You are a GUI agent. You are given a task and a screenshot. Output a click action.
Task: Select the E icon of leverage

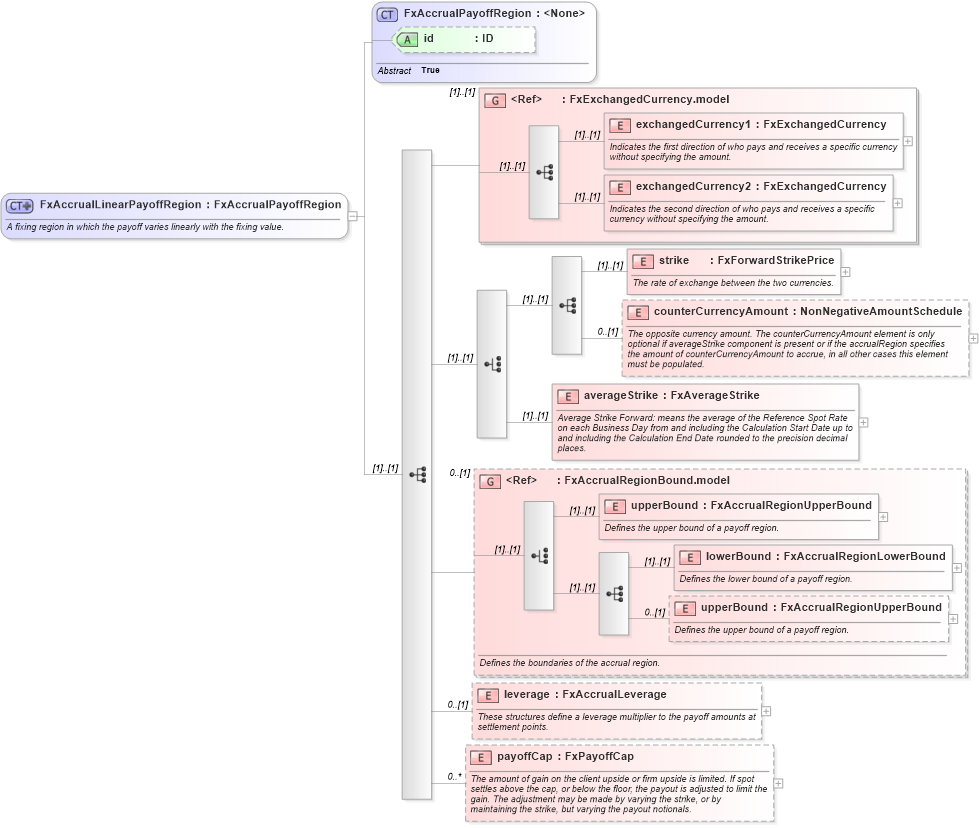(488, 694)
